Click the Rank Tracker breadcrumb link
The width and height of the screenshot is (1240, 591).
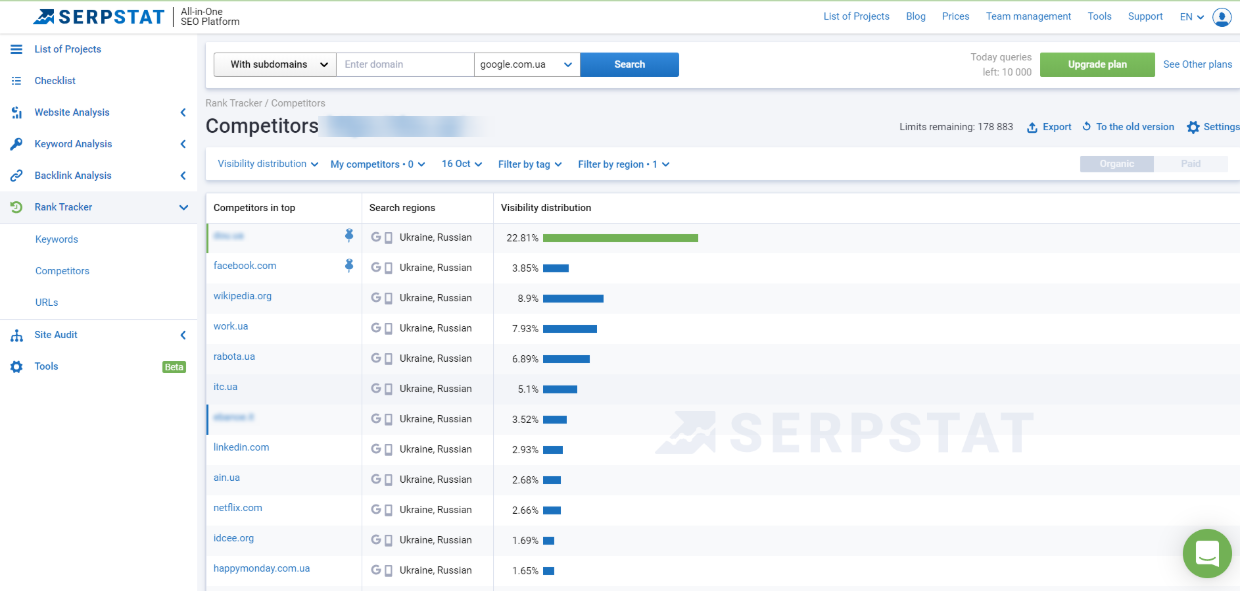234,103
